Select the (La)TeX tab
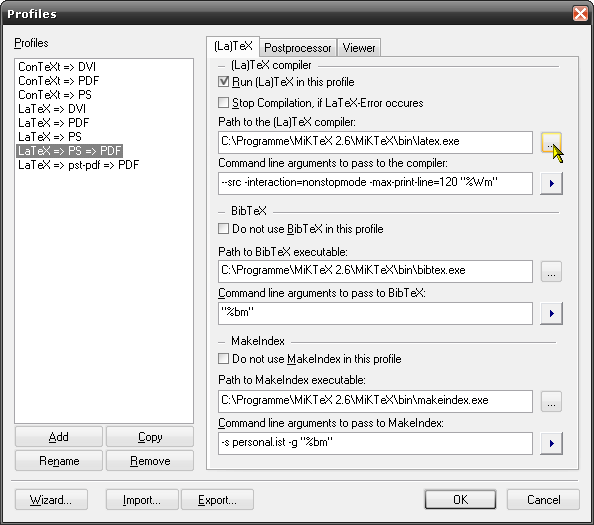Image resolution: width=594 pixels, height=525 pixels. coord(233,46)
